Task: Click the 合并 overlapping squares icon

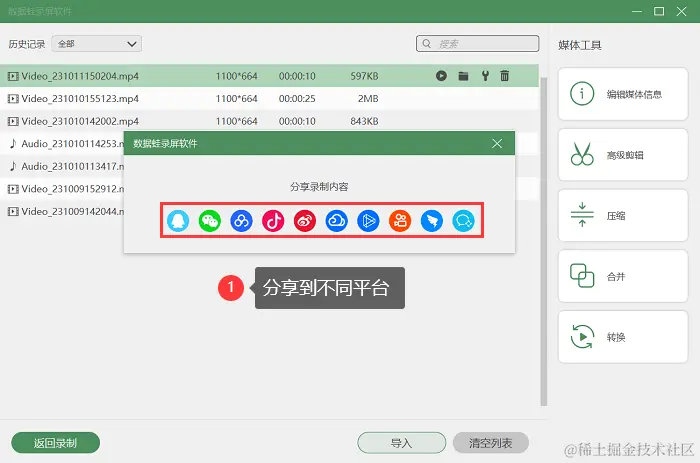Action: (x=582, y=275)
